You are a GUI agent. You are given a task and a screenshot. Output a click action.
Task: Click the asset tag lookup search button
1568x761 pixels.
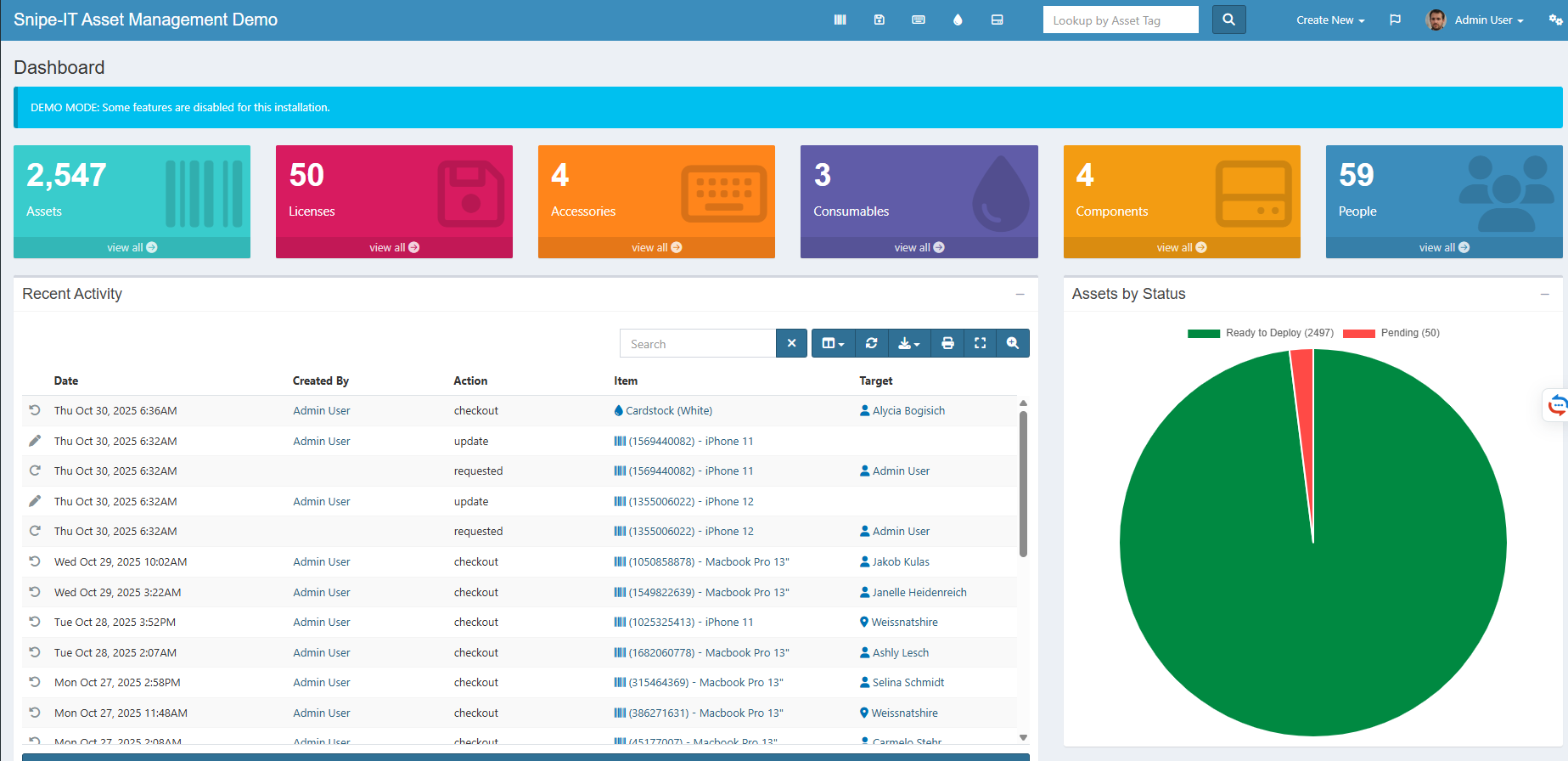[1228, 20]
